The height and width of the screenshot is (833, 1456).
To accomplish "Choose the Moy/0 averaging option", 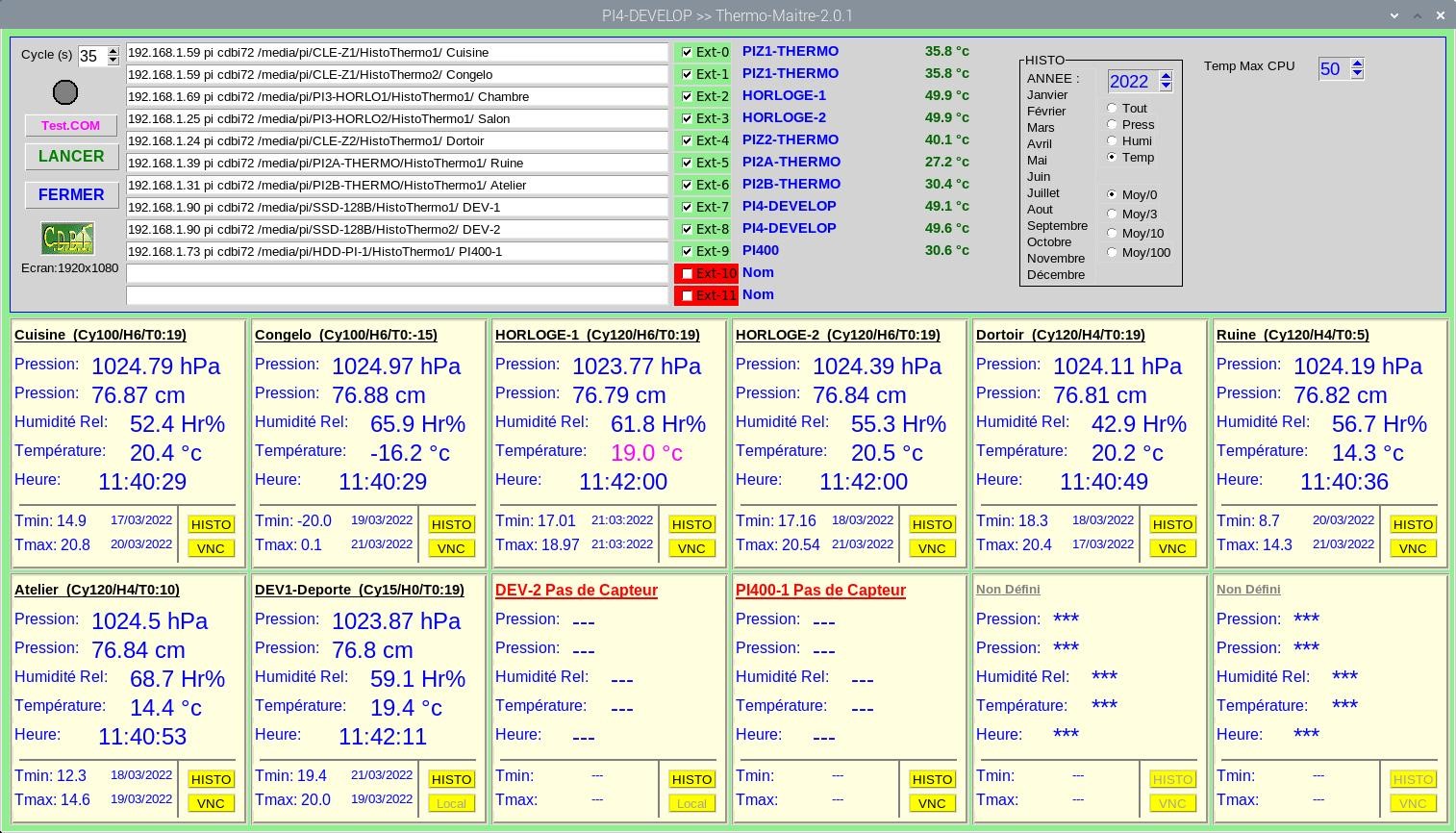I will coord(1112,194).
